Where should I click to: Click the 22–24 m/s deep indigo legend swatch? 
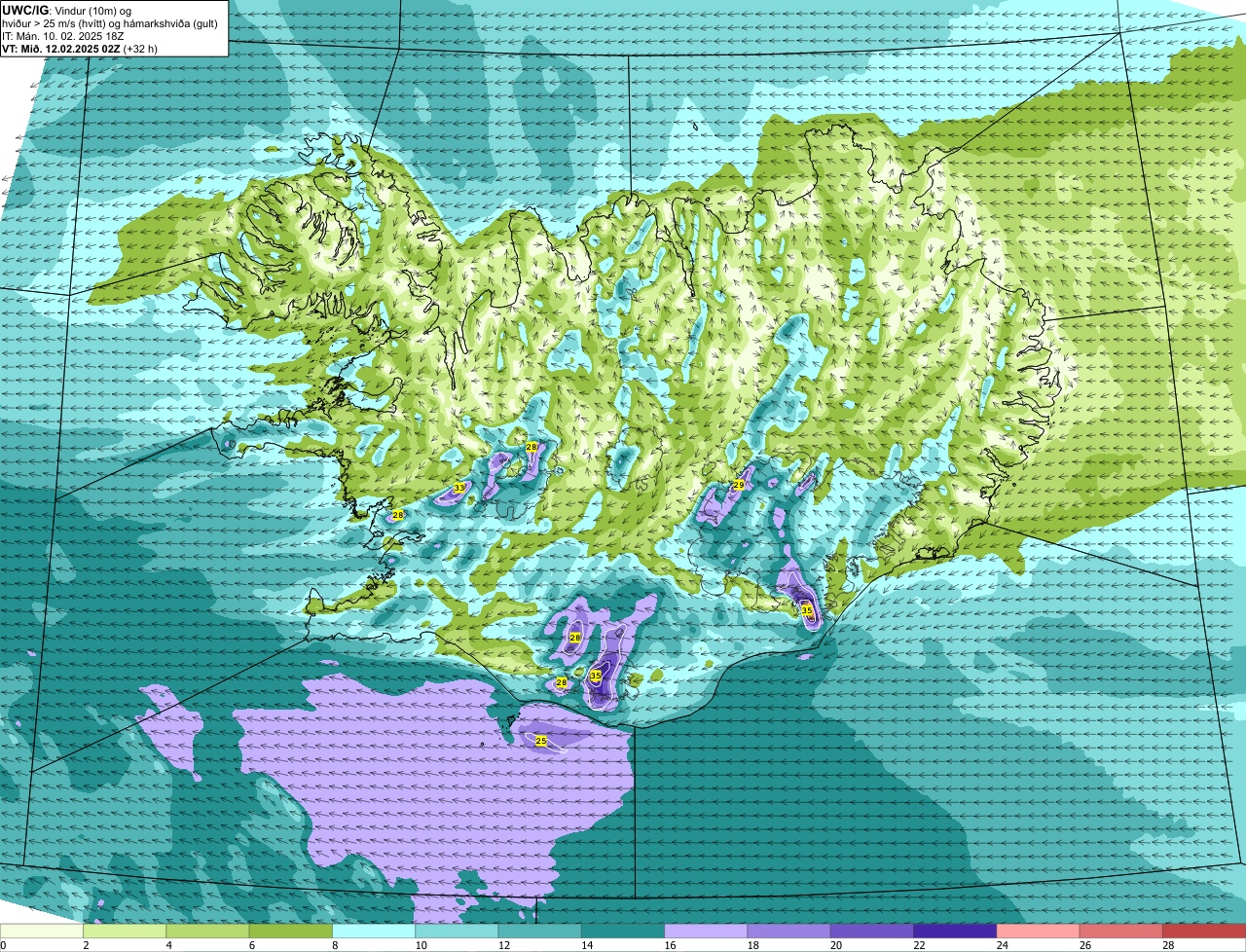955,931
